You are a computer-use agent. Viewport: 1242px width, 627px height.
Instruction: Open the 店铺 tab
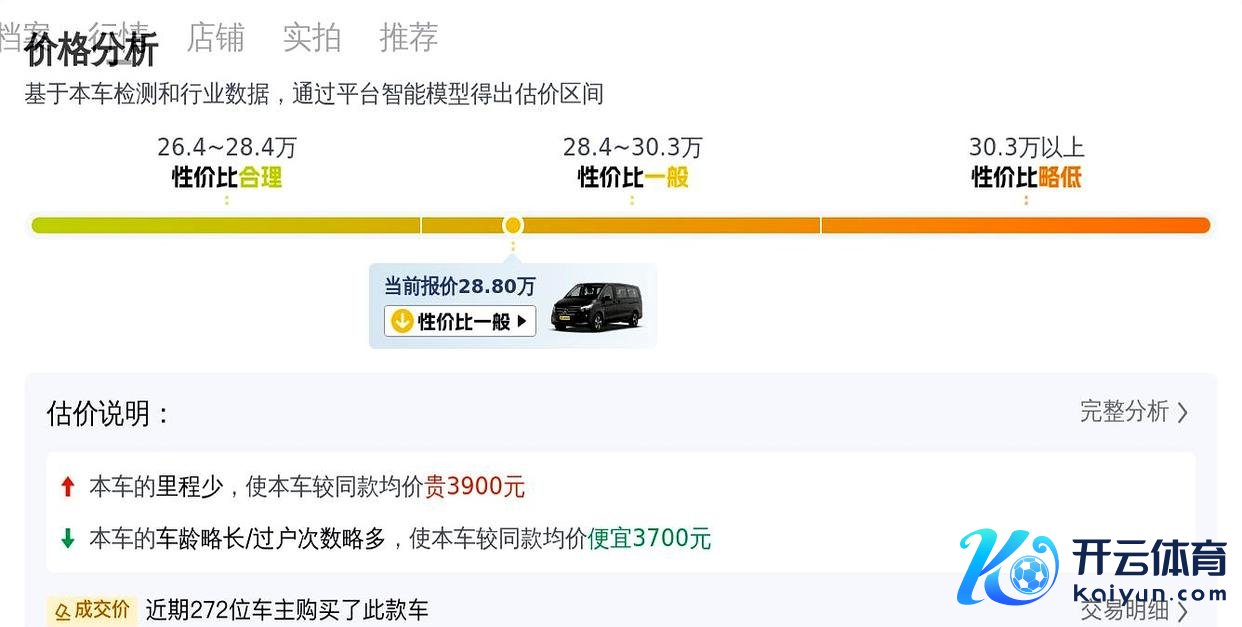[x=215, y=37]
